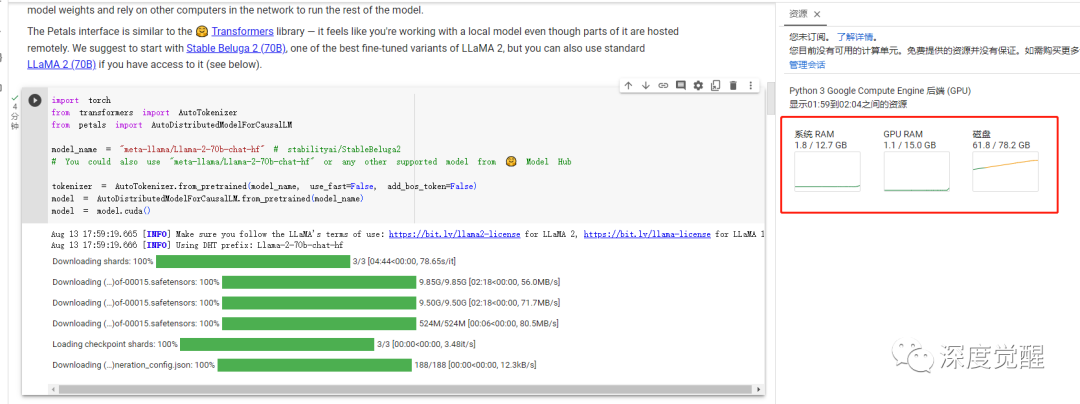
Task: Delete the cell with trash icon
Action: 733,85
